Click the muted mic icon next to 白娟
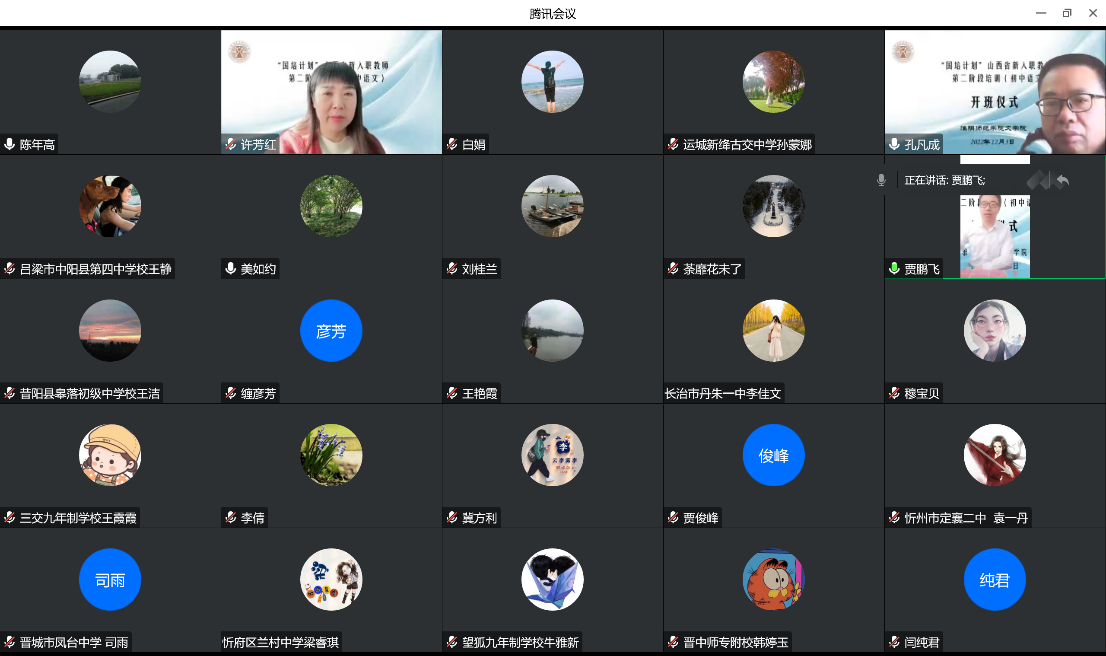Screen dimensions: 1106x656 [x=452, y=145]
